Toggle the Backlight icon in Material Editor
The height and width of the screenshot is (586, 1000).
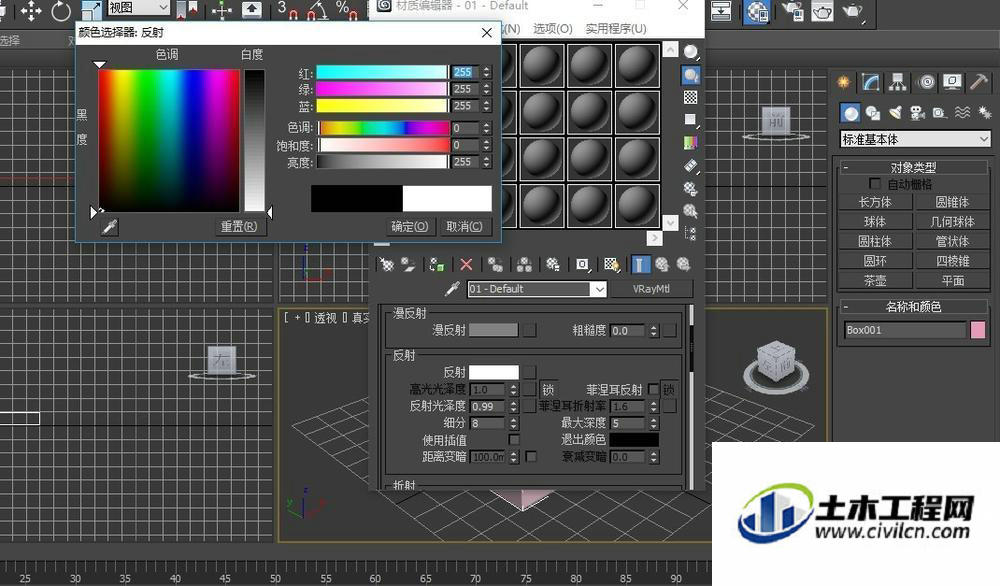tap(691, 75)
